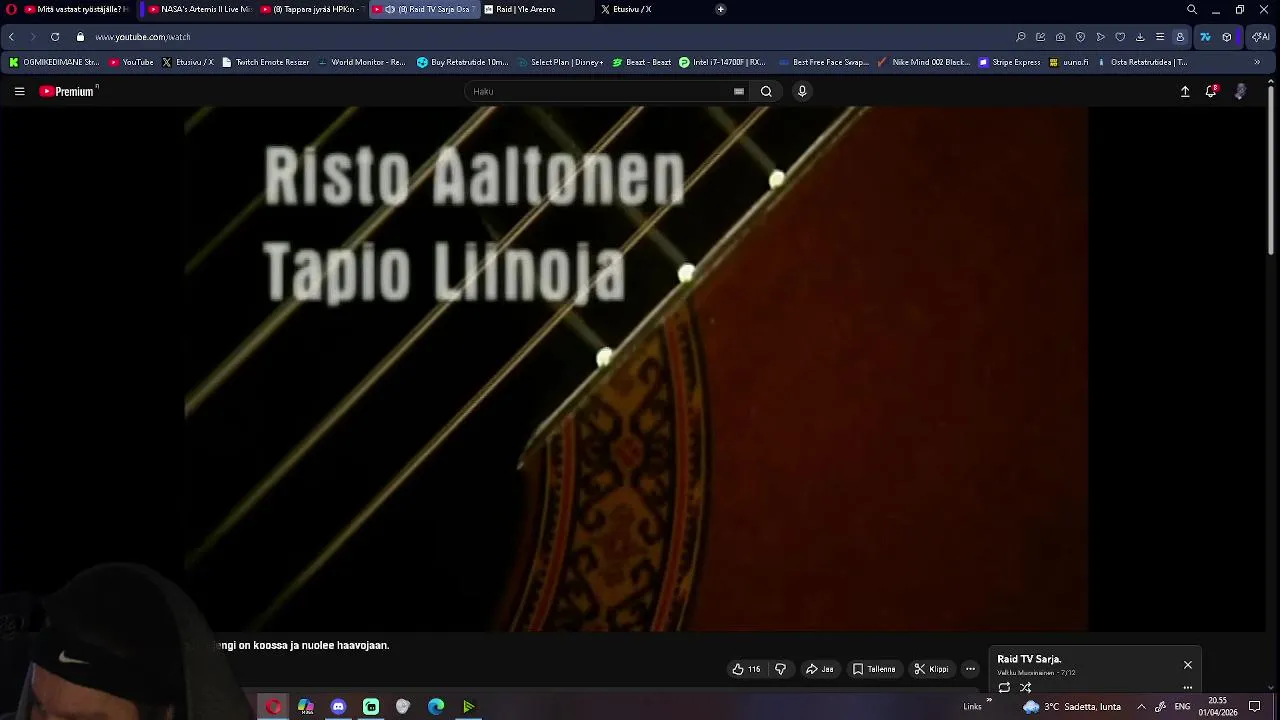1280x720 pixels.
Task: Go back in browser history
Action: pyautogui.click(x=11, y=37)
